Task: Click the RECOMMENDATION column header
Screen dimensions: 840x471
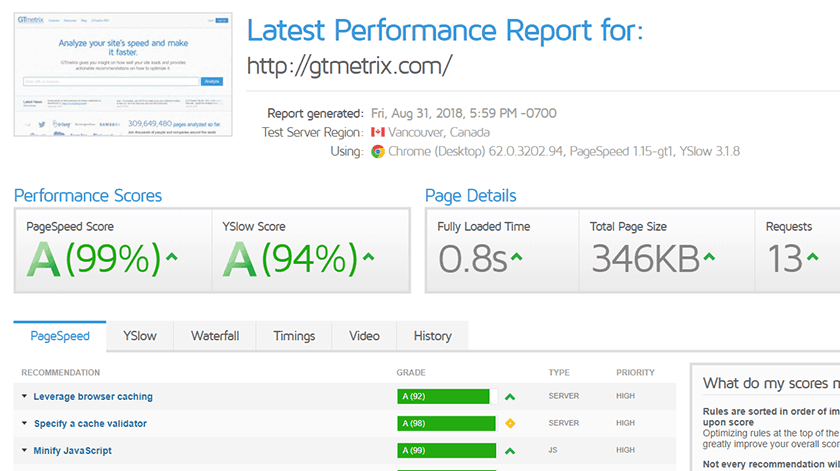Action: (61, 372)
